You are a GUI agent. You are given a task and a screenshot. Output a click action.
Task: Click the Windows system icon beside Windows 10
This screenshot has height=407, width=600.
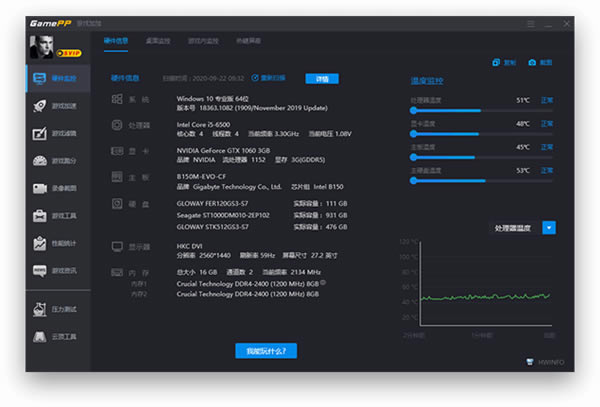coord(117,99)
